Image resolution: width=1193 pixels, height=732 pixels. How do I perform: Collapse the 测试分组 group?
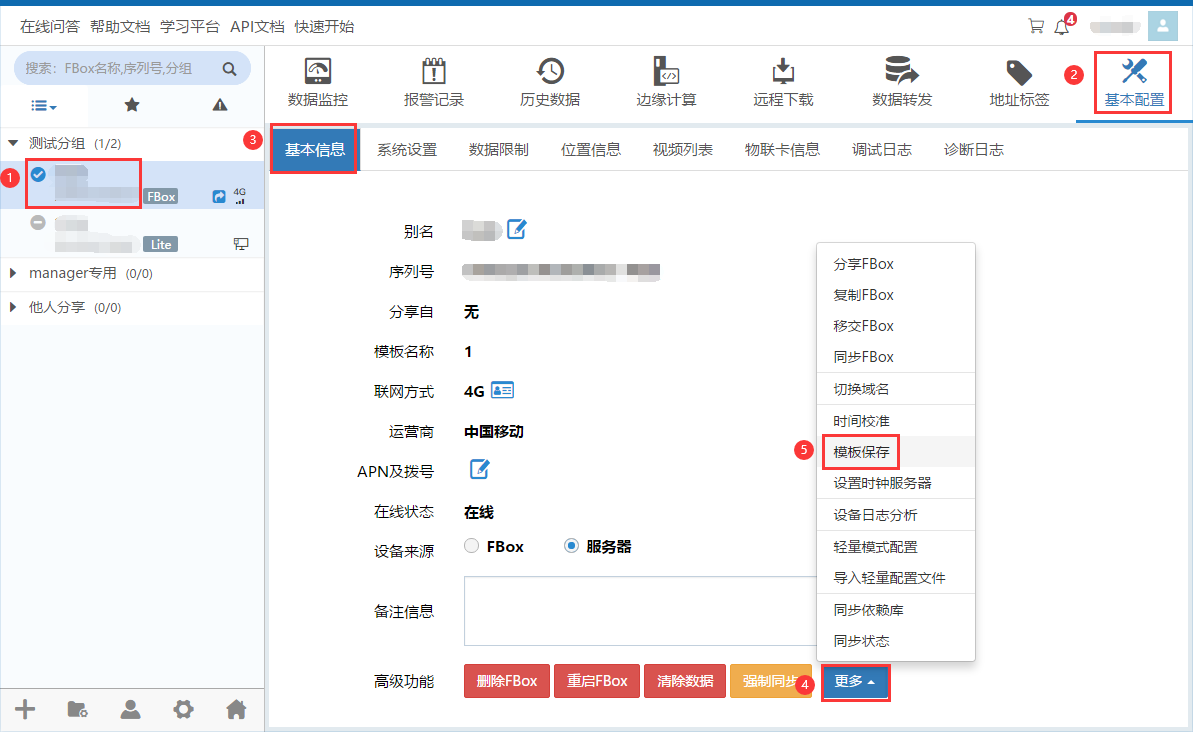(14, 144)
